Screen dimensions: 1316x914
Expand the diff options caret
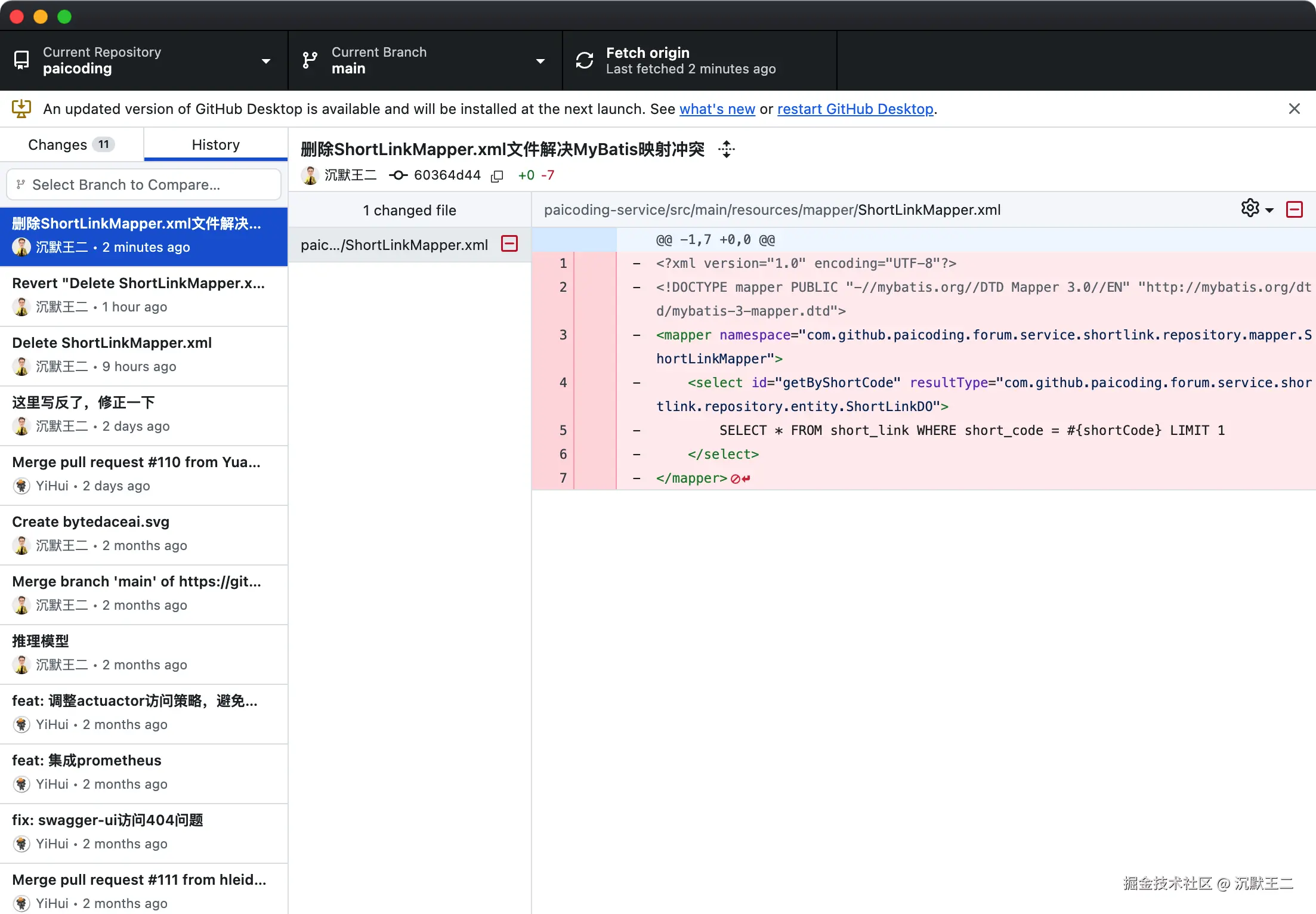tap(1269, 210)
